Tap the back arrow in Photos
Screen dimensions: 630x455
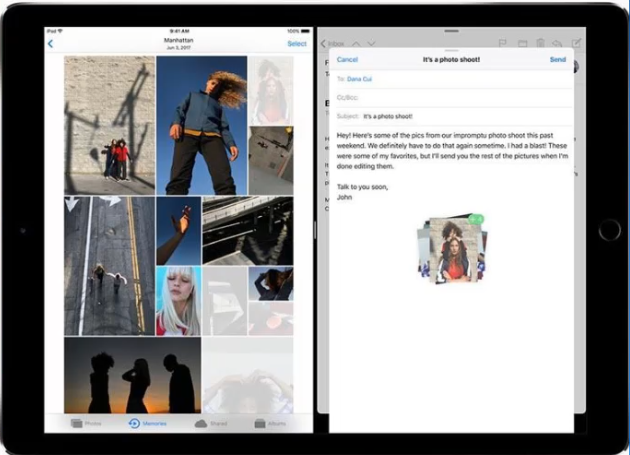(x=51, y=44)
